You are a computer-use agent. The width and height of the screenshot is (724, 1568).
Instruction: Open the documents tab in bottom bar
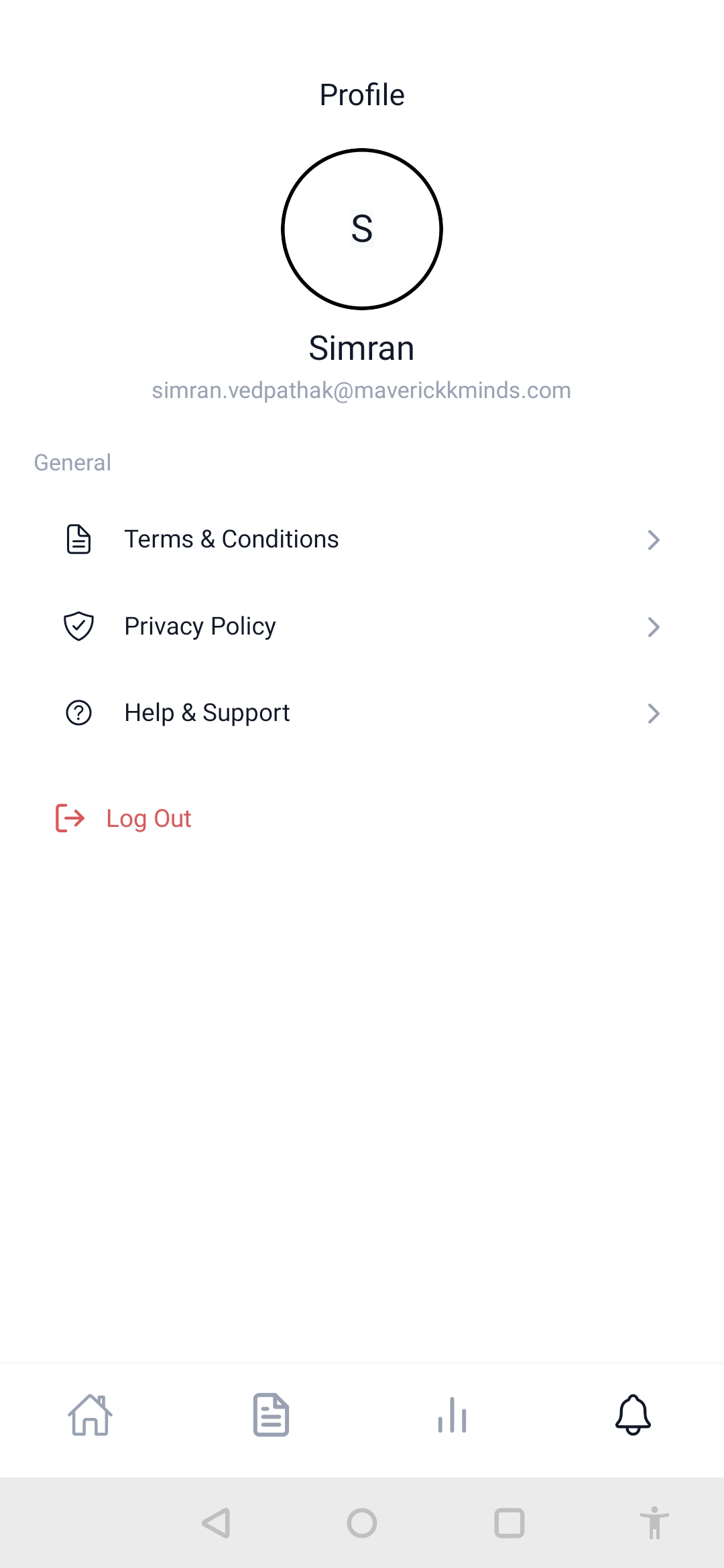coord(271,1415)
